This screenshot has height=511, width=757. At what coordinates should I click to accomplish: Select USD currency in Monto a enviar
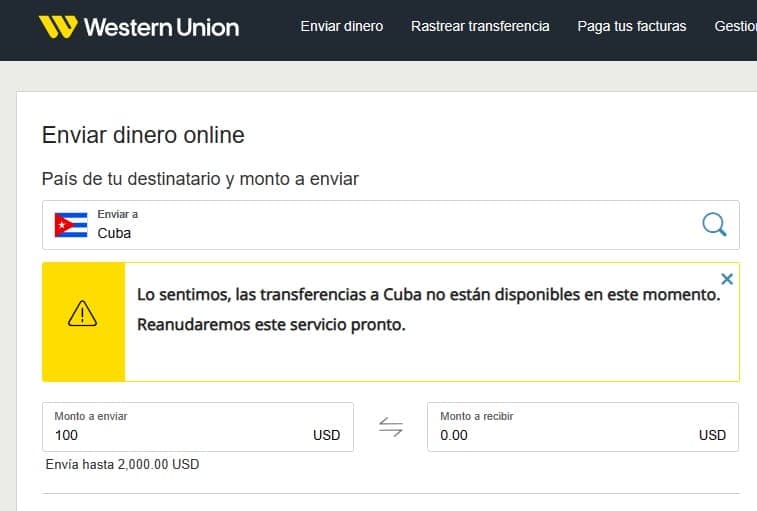pyautogui.click(x=326, y=435)
